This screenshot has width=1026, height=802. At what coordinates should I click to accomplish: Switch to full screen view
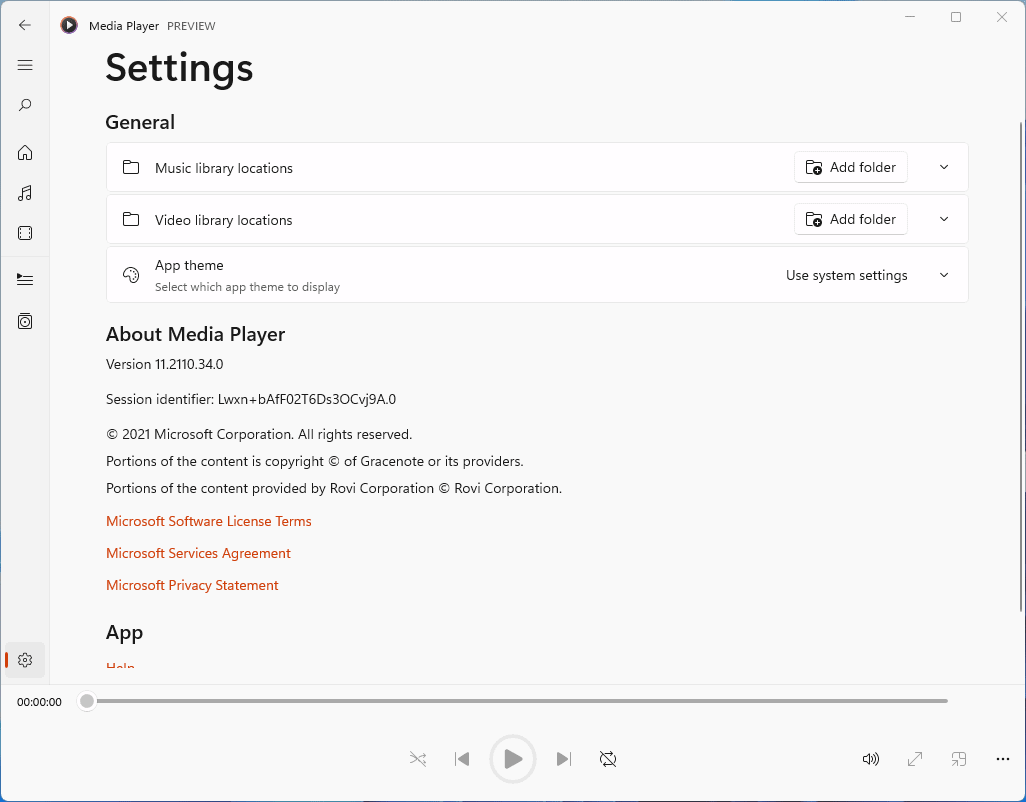(915, 759)
